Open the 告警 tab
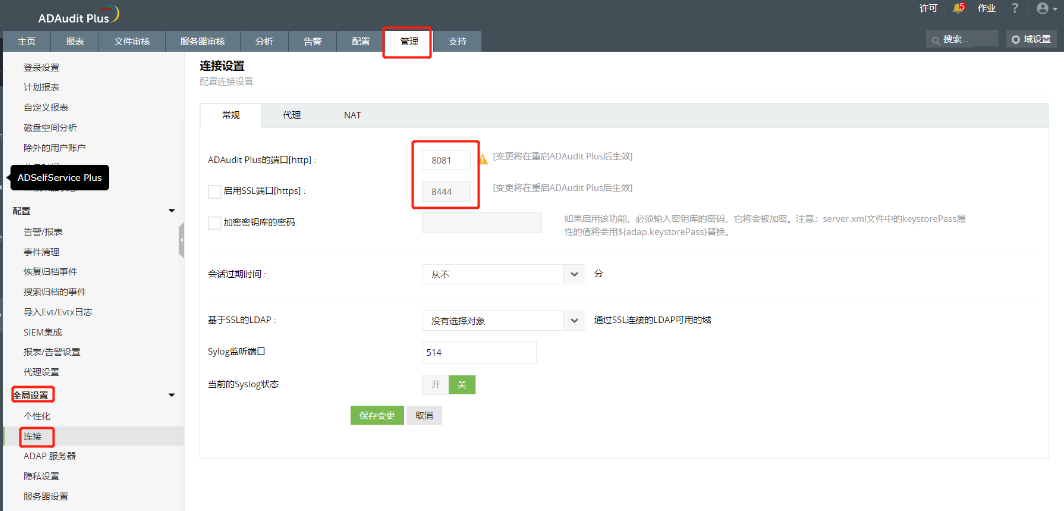The height and width of the screenshot is (511, 1064). point(313,41)
